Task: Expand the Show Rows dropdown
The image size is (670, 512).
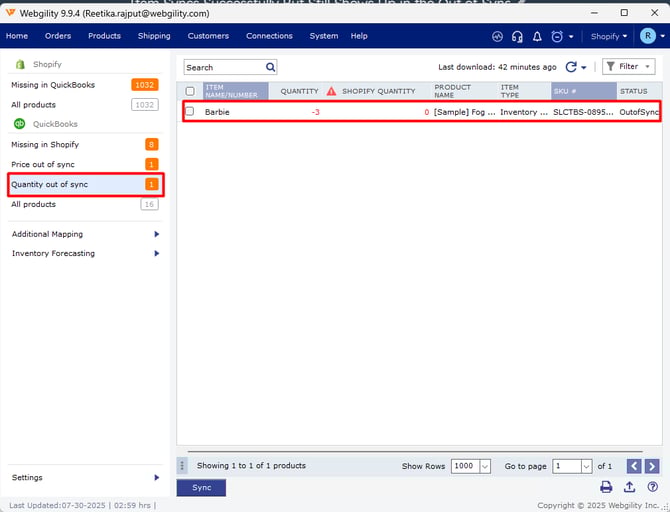Action: click(x=485, y=466)
